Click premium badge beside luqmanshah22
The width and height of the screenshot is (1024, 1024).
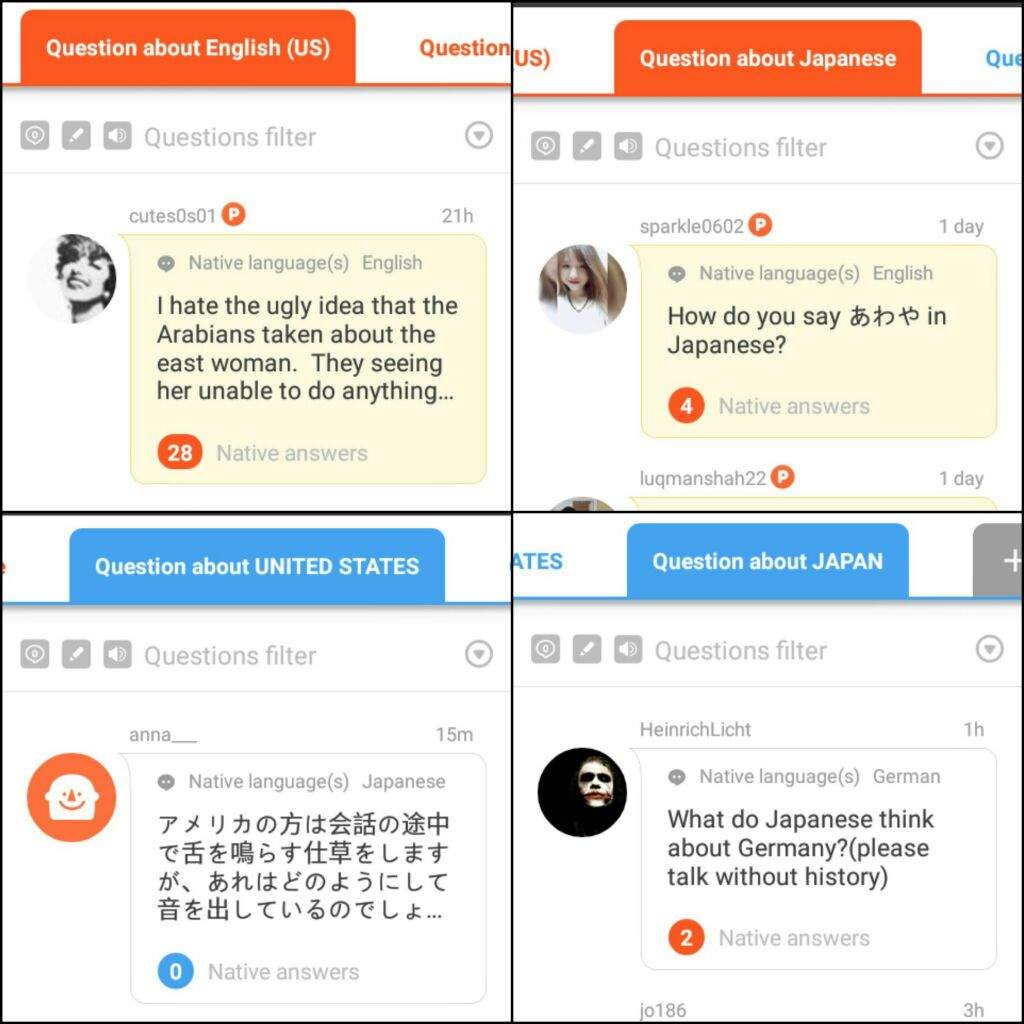pos(782,477)
